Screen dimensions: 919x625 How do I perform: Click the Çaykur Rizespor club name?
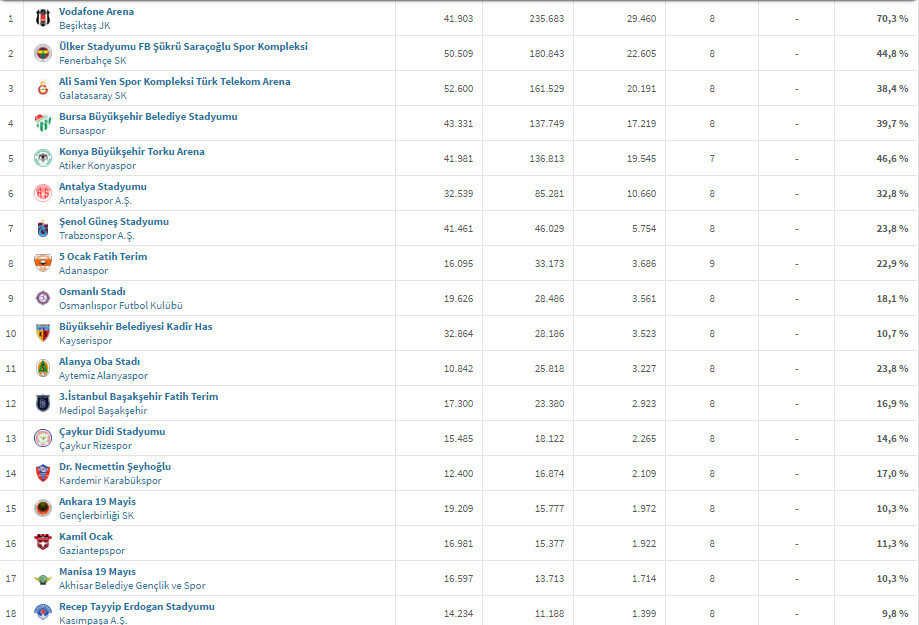pyautogui.click(x=96, y=446)
